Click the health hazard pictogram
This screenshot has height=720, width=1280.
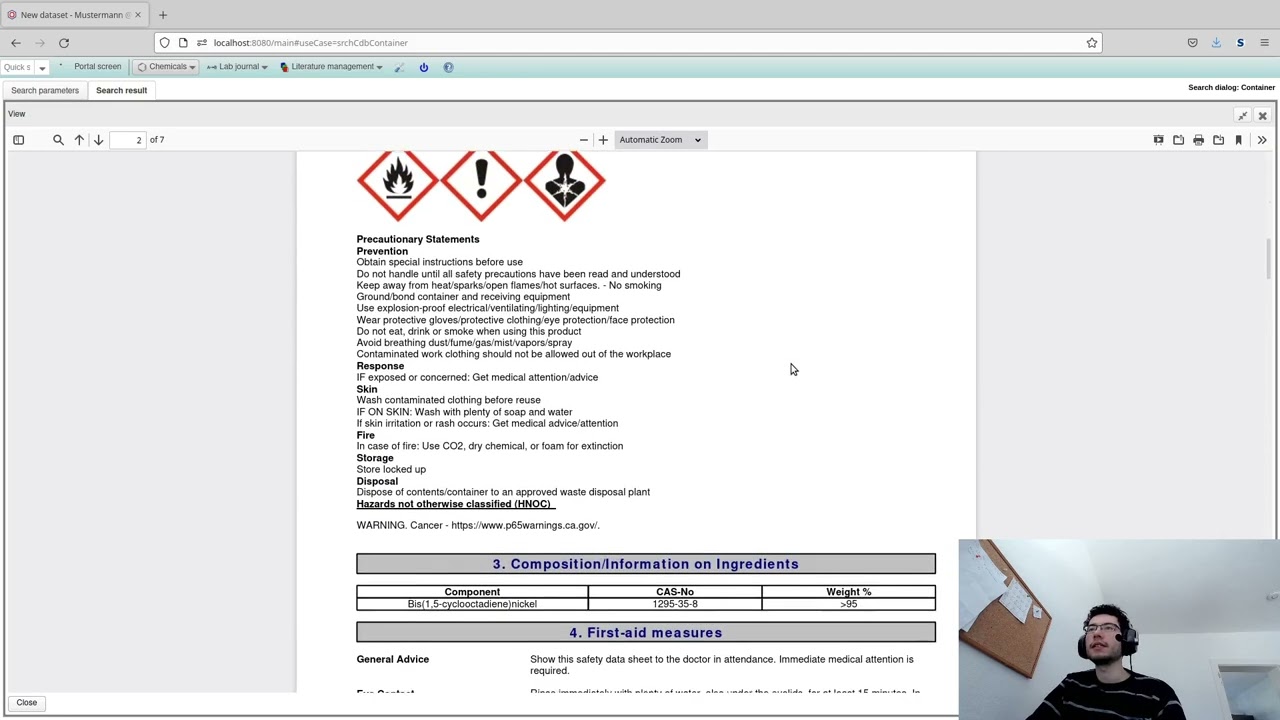[x=564, y=182]
